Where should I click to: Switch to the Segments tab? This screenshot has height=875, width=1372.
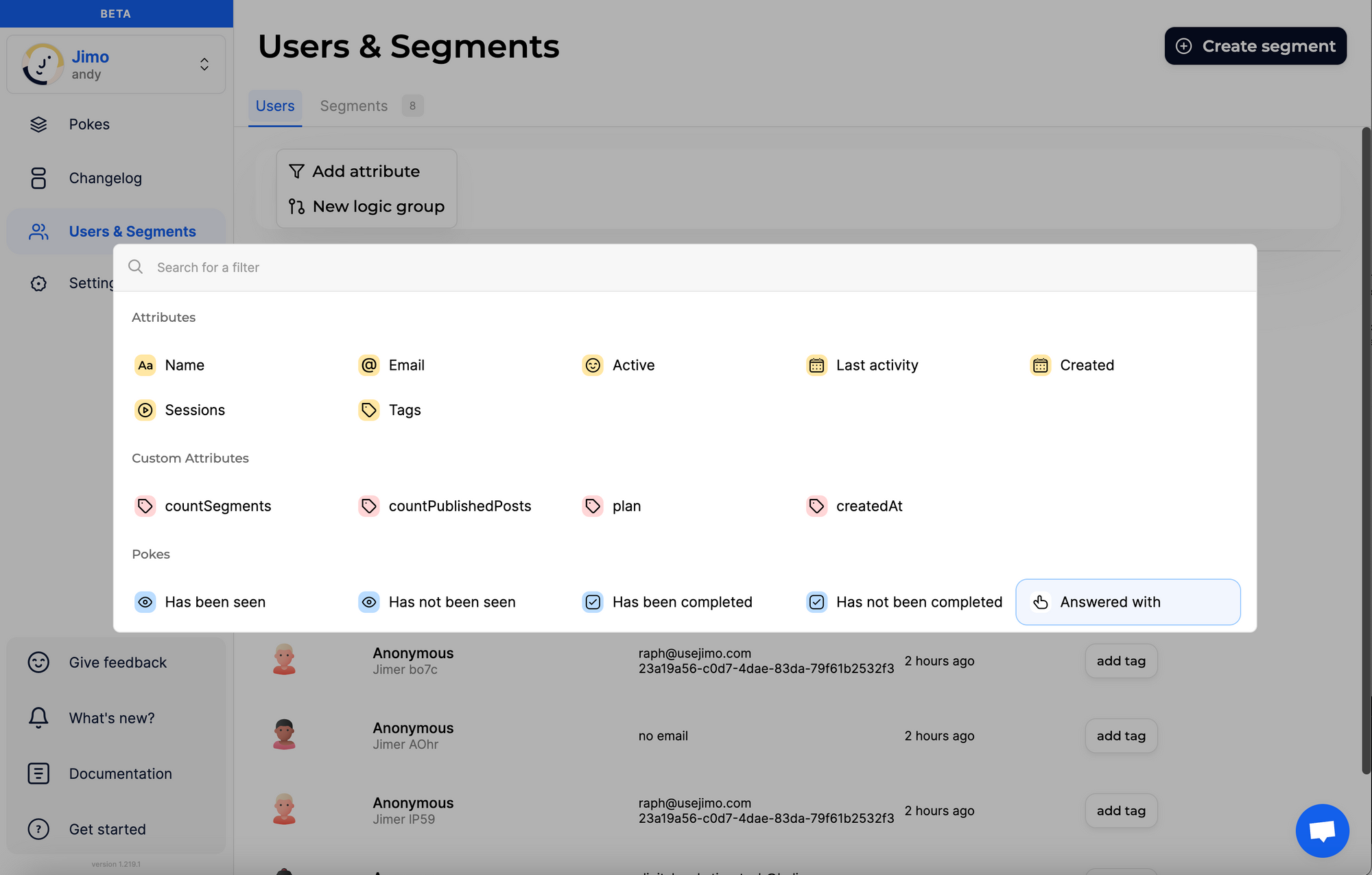354,106
